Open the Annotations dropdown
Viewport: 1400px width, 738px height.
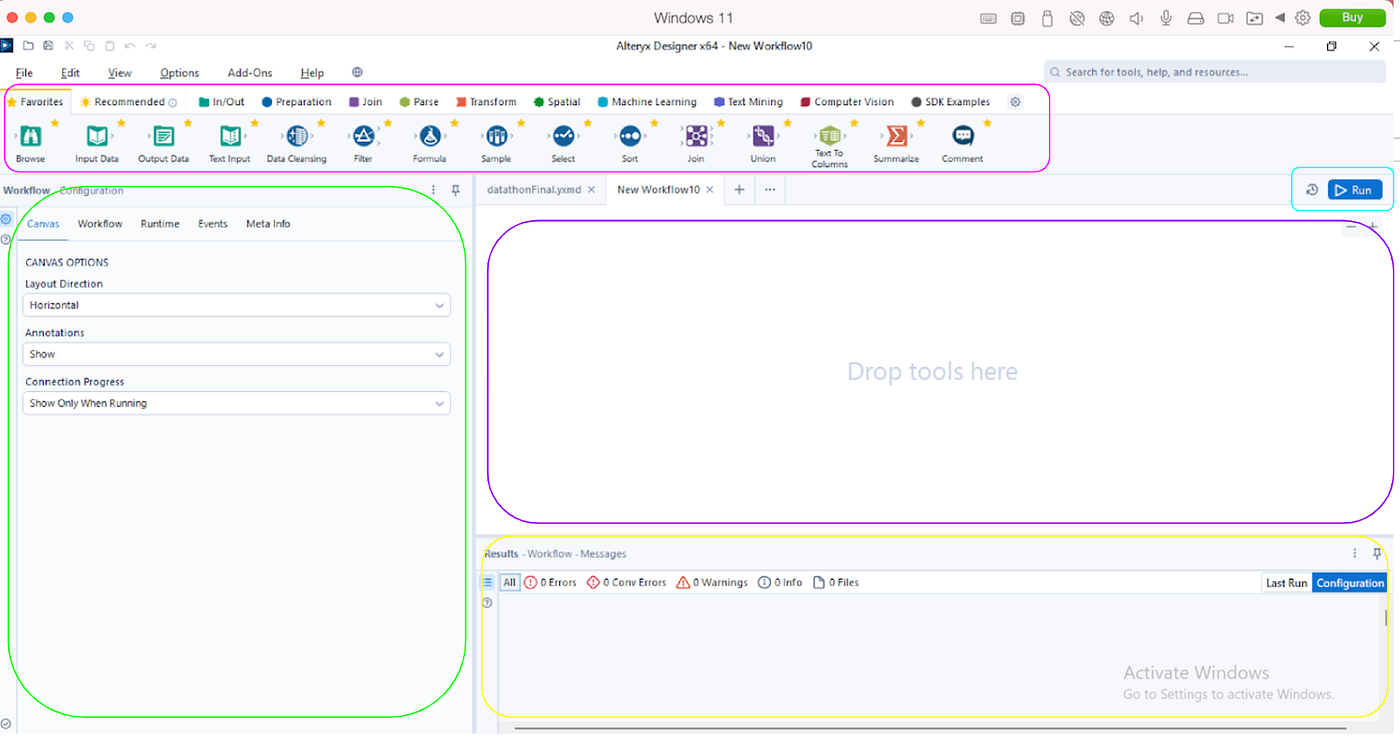point(237,354)
